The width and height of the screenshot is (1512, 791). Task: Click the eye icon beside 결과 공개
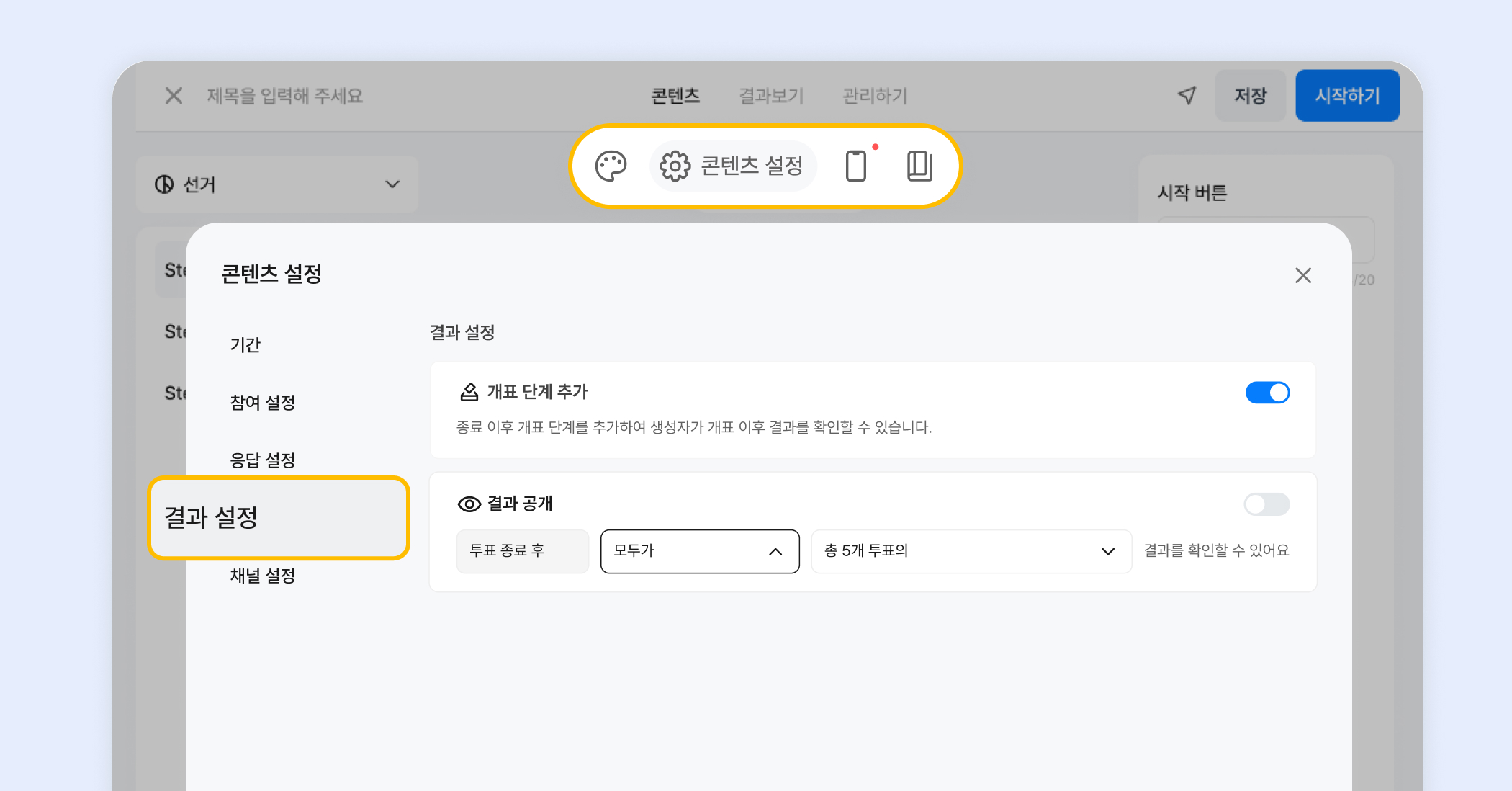469,504
